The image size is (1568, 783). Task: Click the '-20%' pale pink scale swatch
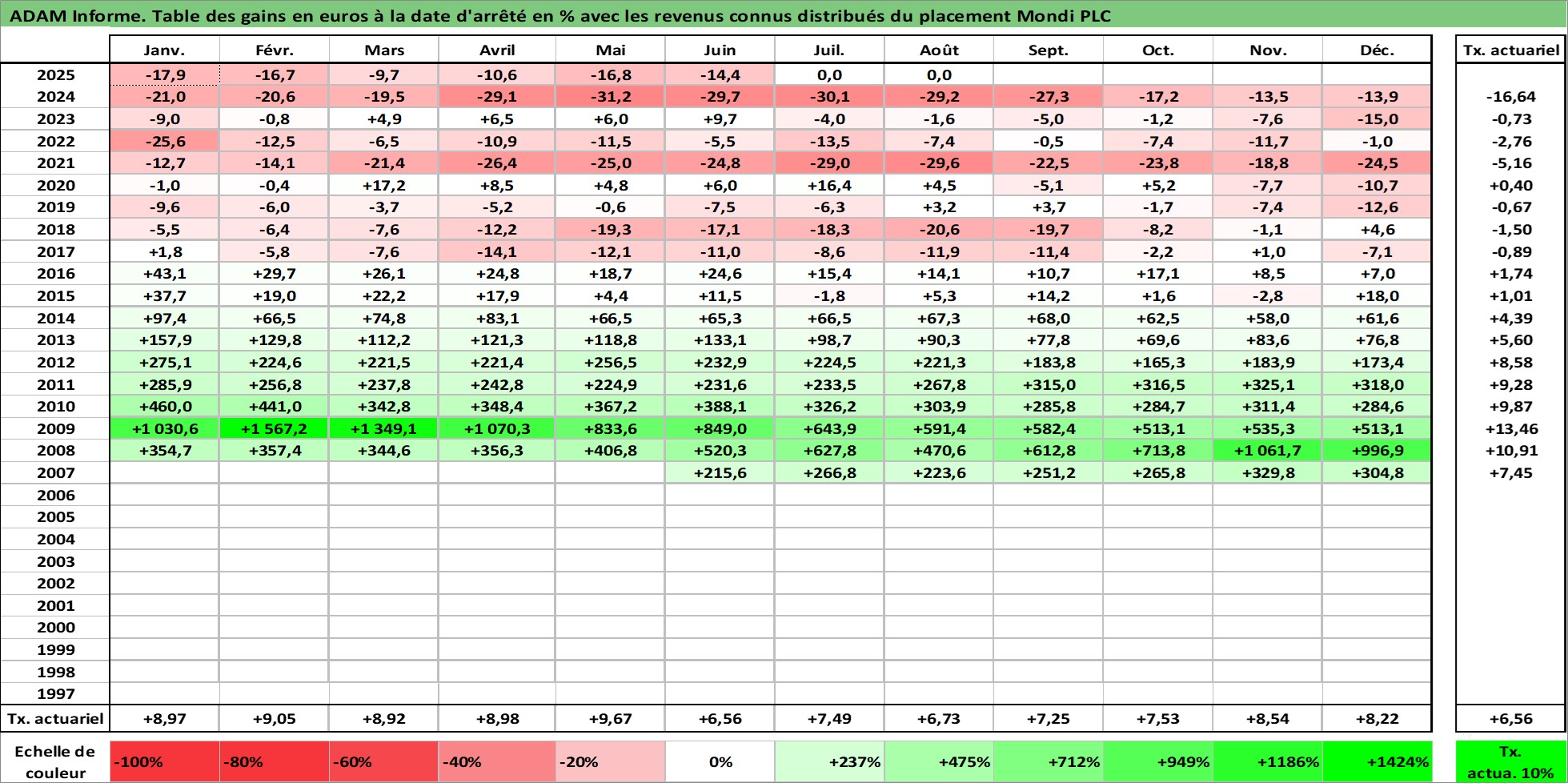click(x=610, y=761)
